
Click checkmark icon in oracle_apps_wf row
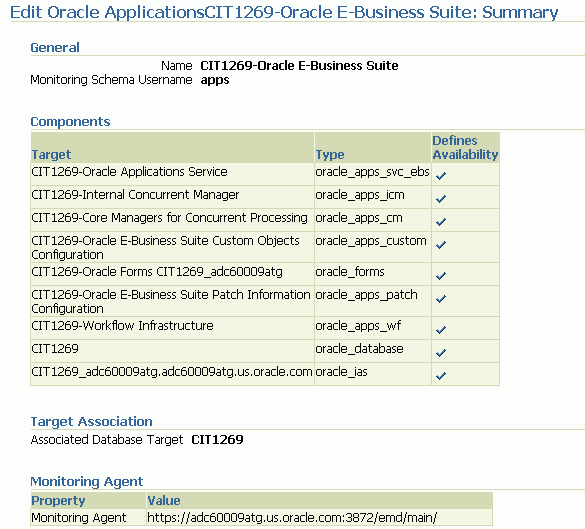[441, 330]
